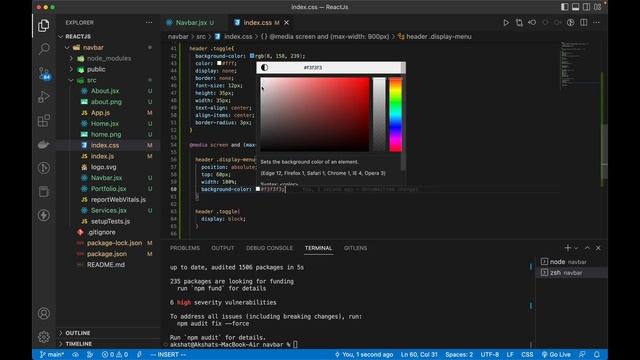This screenshot has width=640, height=360.
Task: Open the Manage gear icon
Action: [x=44, y=337]
